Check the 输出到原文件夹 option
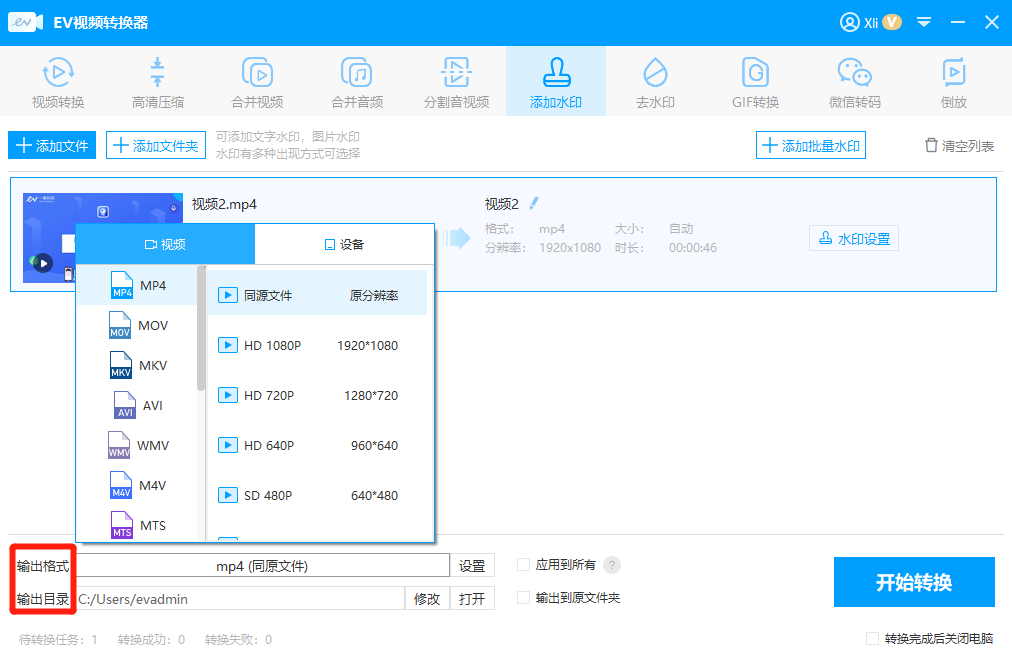The image size is (1012, 656). 524,597
